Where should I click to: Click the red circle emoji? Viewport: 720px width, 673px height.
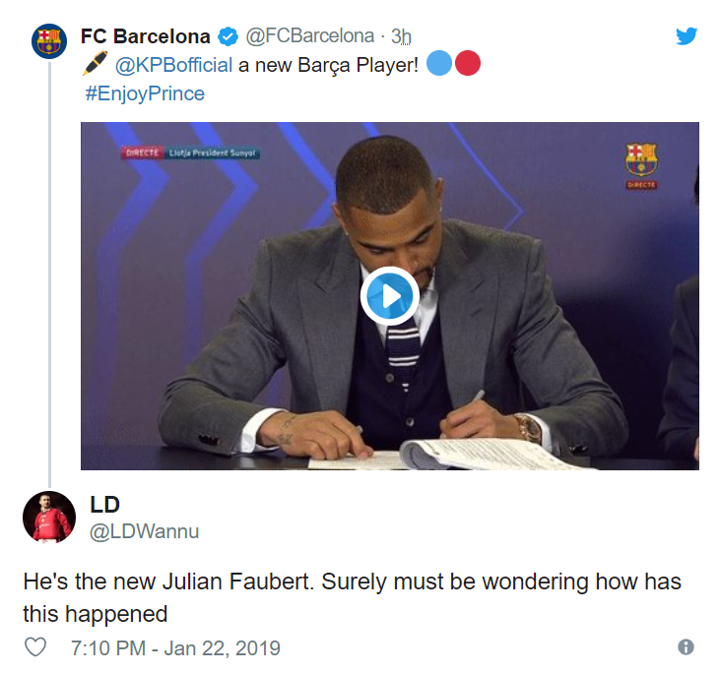coord(467,65)
